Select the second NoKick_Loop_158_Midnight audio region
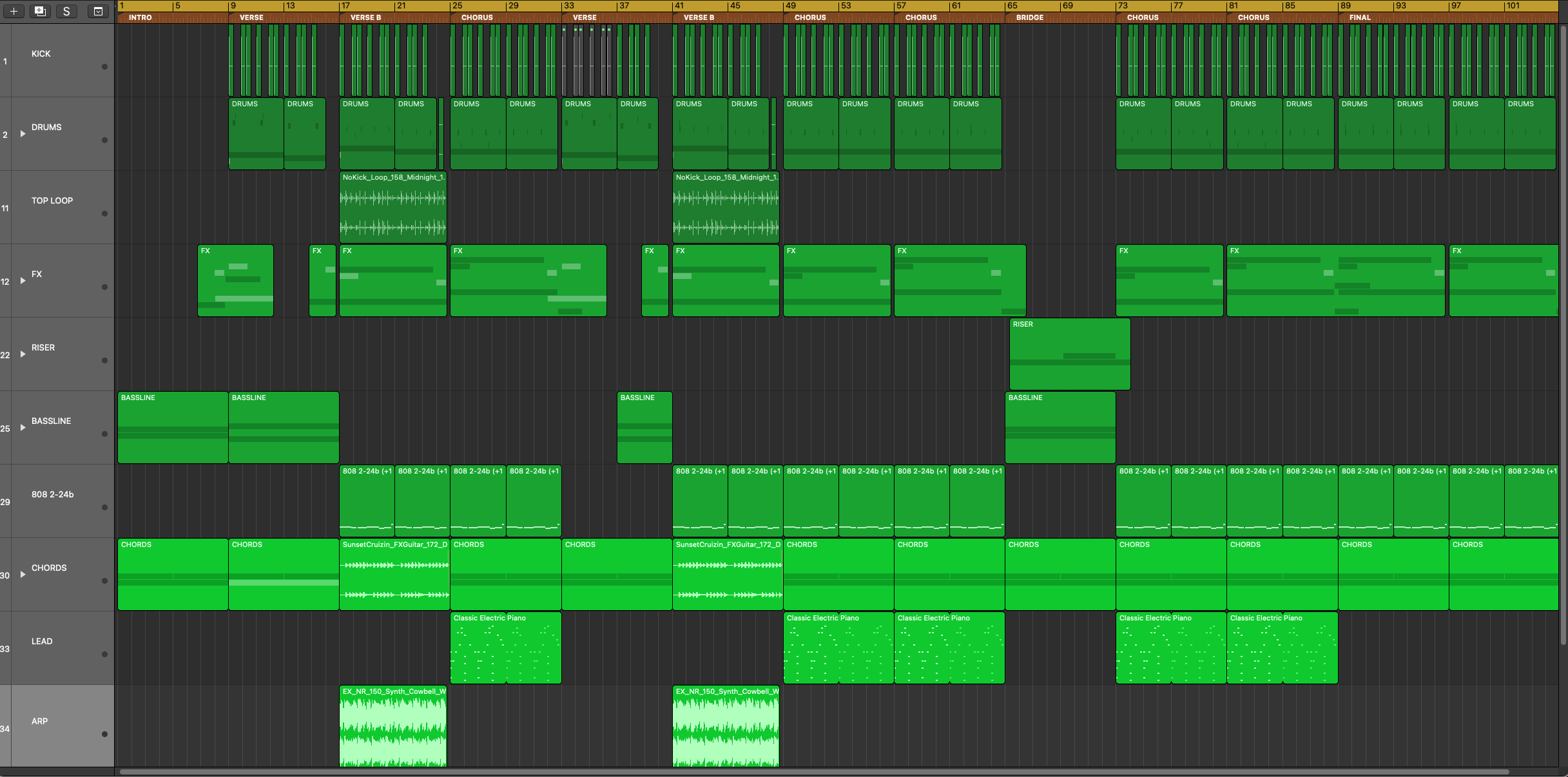Viewport: 1568px width, 777px height. pos(726,207)
